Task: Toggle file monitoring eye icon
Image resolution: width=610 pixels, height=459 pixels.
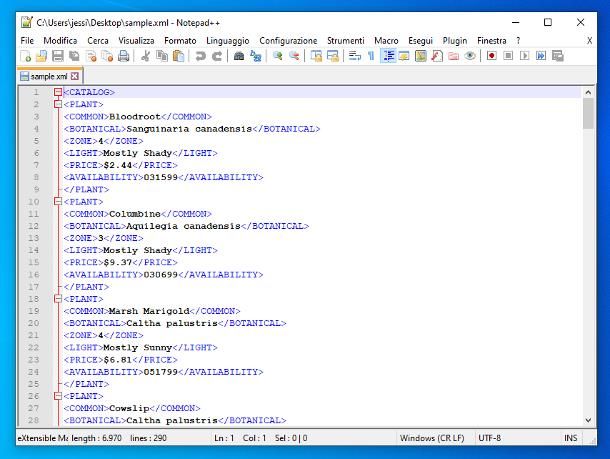Action: [470, 56]
